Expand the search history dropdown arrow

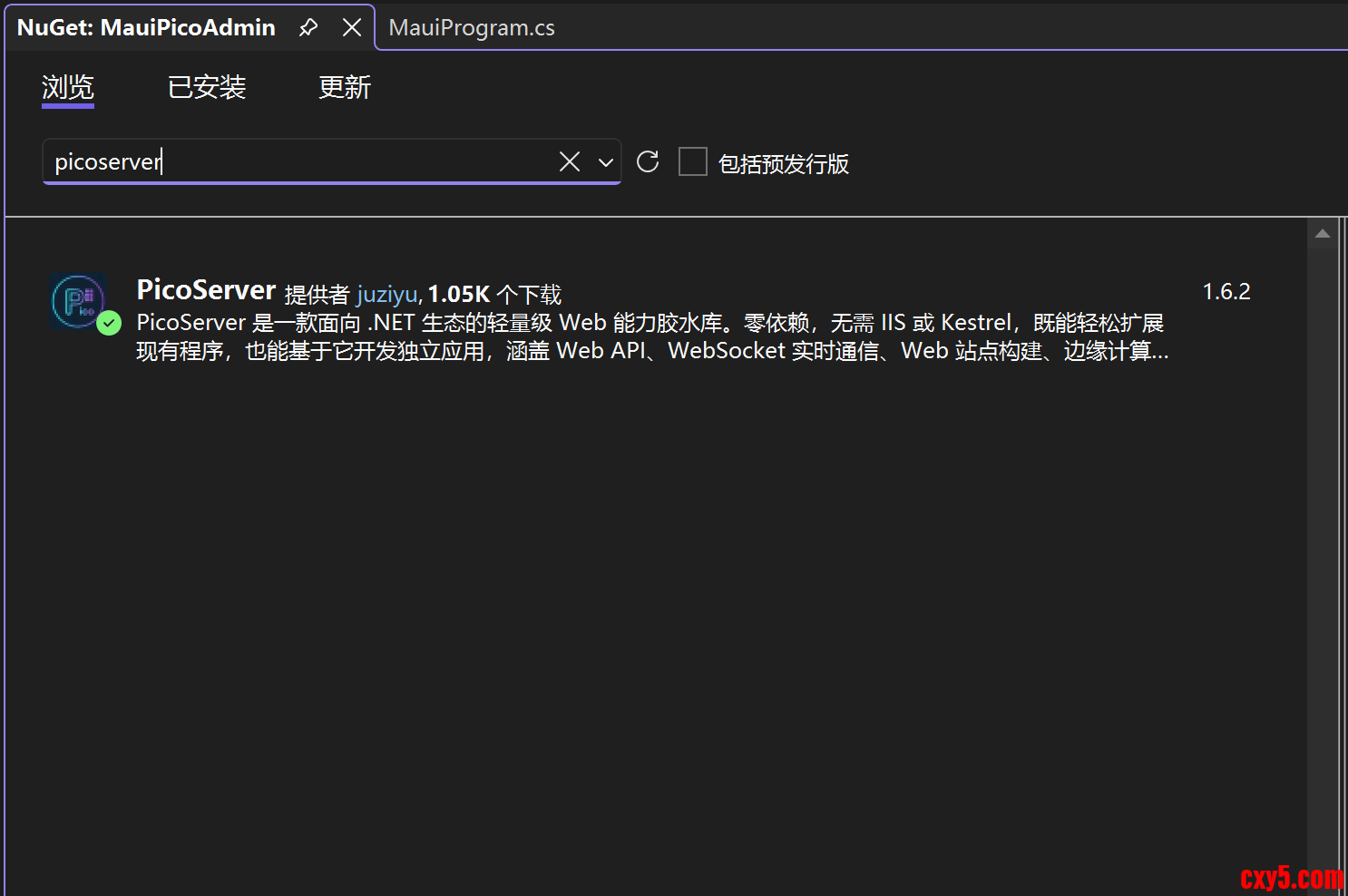tap(606, 162)
